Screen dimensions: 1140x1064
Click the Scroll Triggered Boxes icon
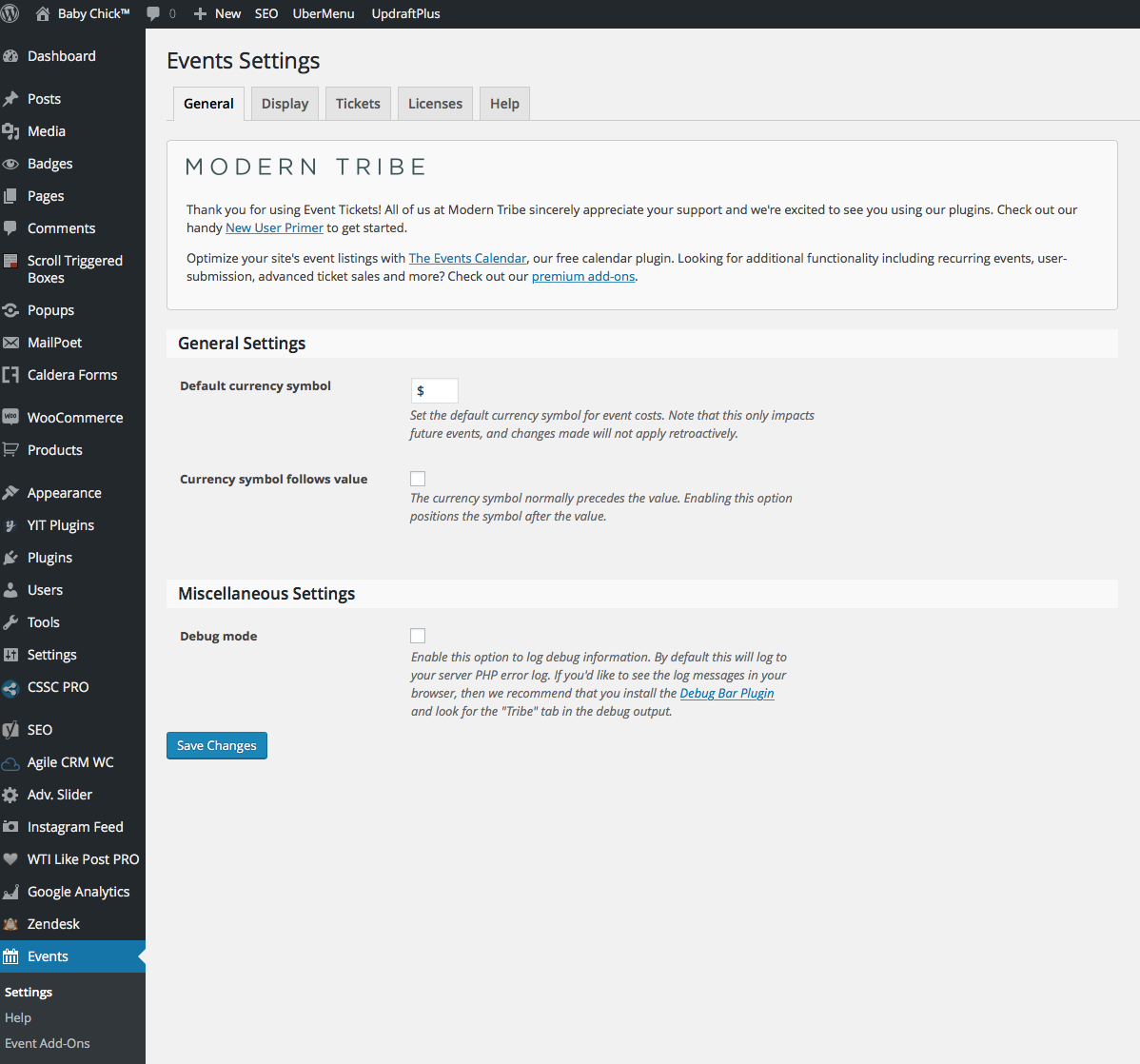coord(10,261)
